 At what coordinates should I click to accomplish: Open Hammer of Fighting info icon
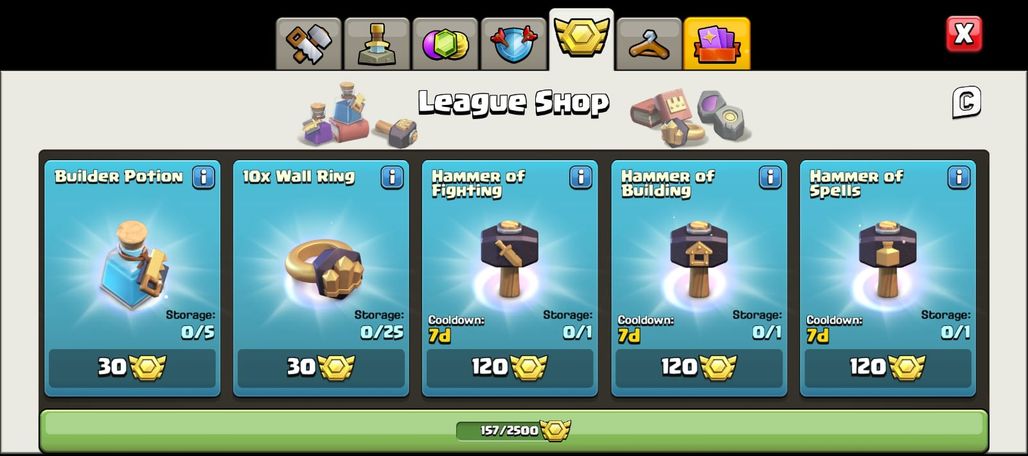coord(581,177)
